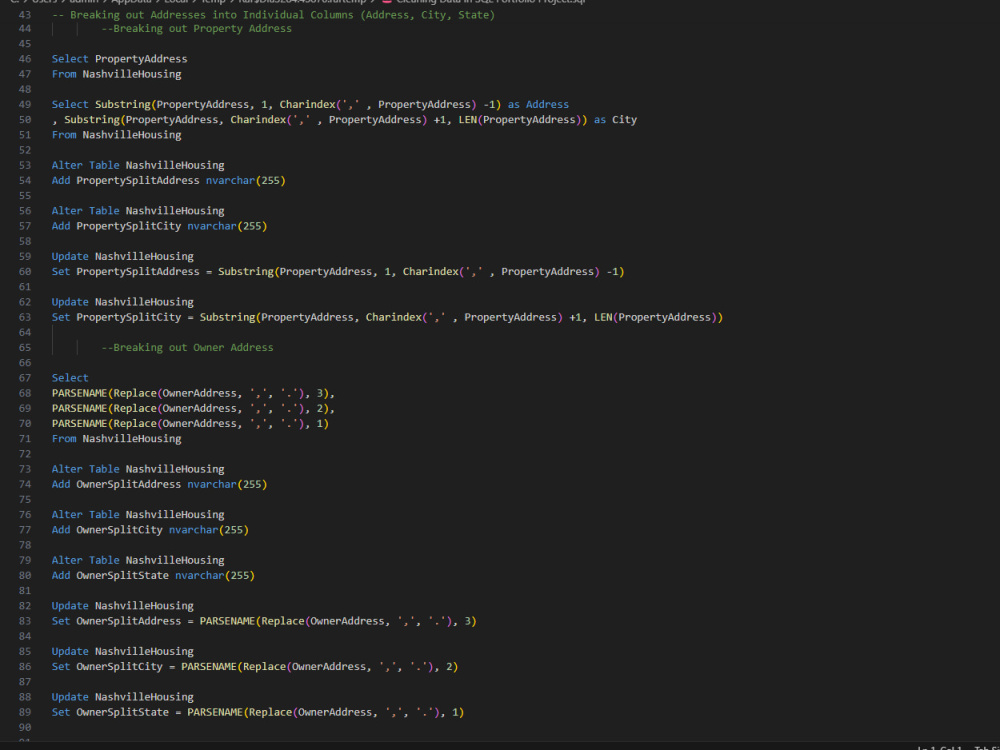The width and height of the screenshot is (1000, 750).
Task: Click 'Alter' keyword on line 53
Action: (67, 165)
